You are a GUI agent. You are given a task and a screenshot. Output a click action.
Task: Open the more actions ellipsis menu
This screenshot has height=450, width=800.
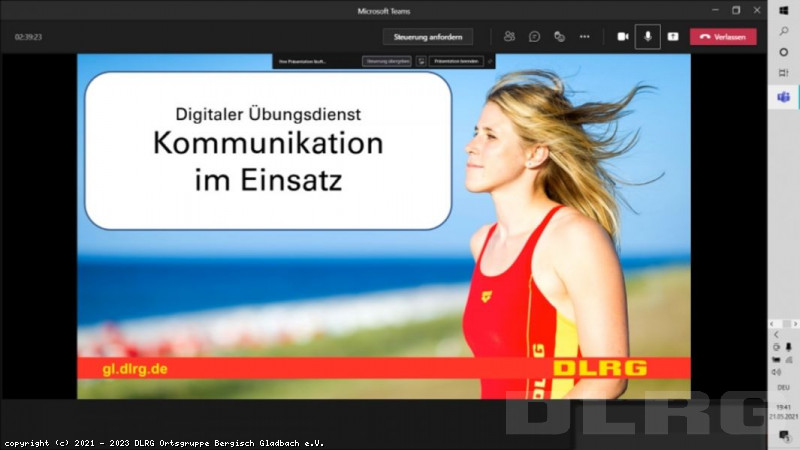pos(585,37)
